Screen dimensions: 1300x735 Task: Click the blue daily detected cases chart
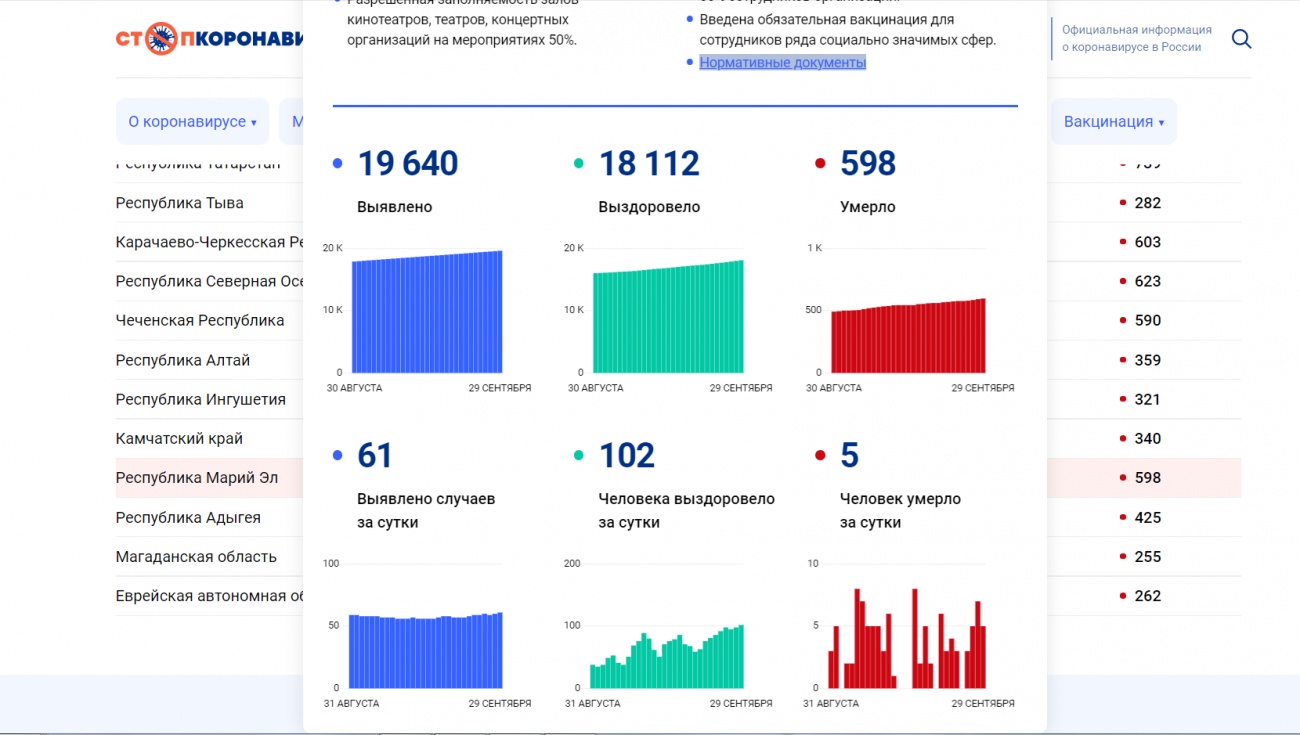click(x=425, y=652)
